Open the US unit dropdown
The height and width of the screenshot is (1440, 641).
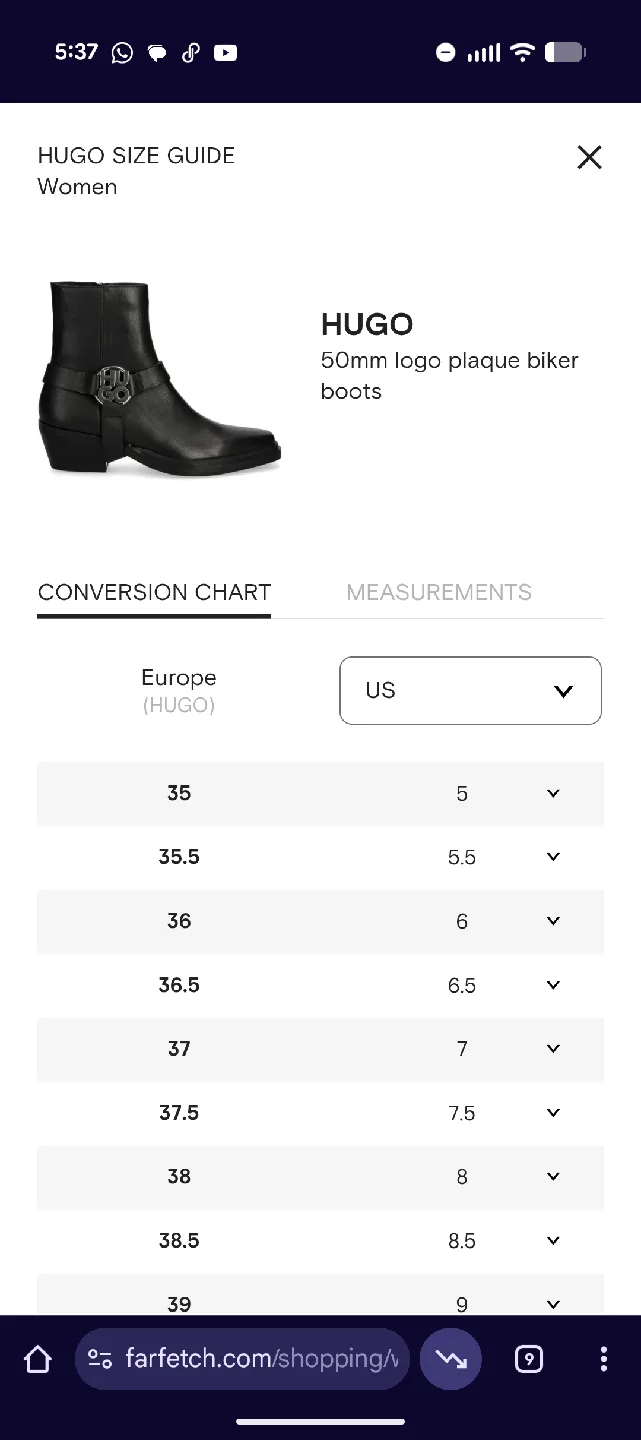pos(470,690)
